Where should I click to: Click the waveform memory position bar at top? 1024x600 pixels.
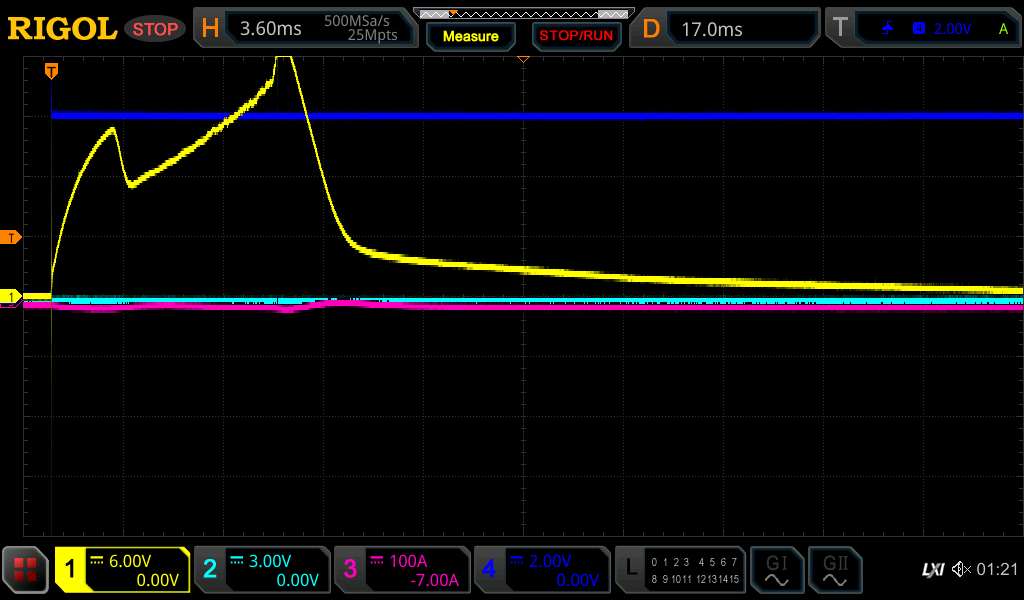click(x=522, y=13)
